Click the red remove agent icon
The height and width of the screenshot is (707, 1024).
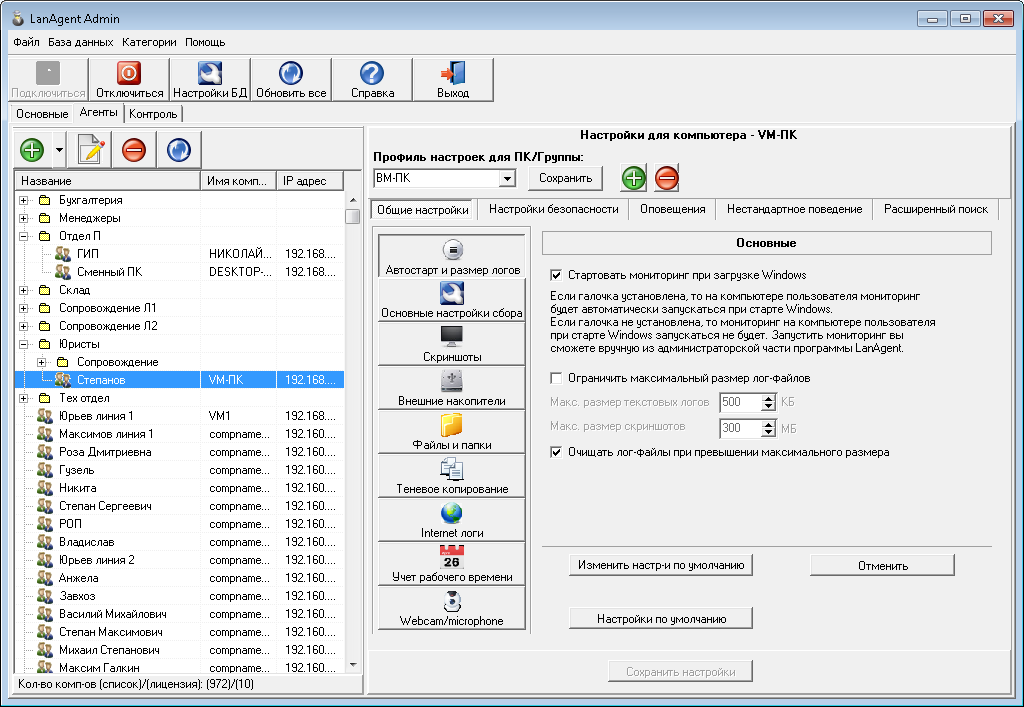[x=134, y=150]
